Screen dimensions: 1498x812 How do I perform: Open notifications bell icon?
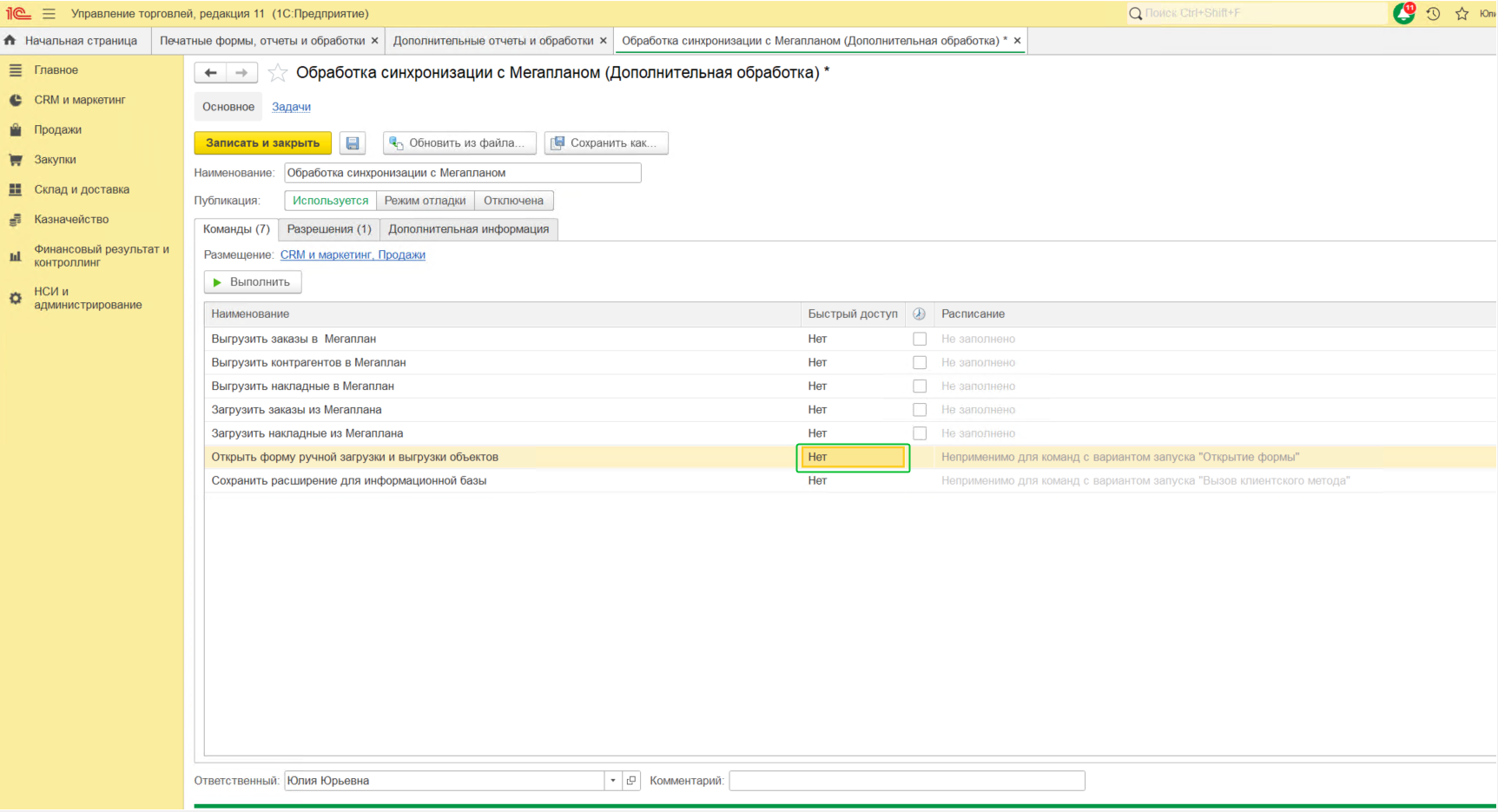click(x=1403, y=13)
